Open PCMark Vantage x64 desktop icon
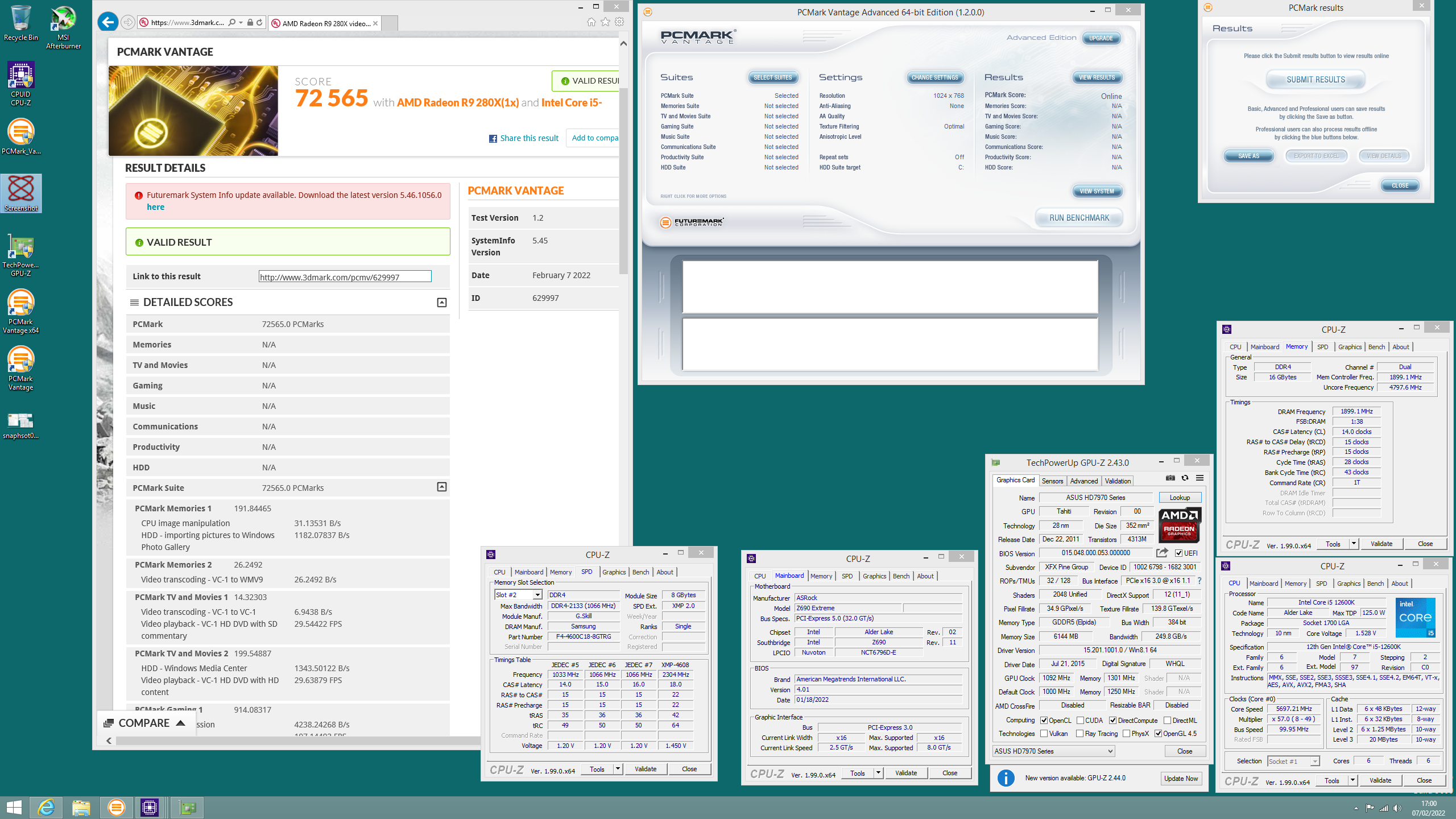 21,312
